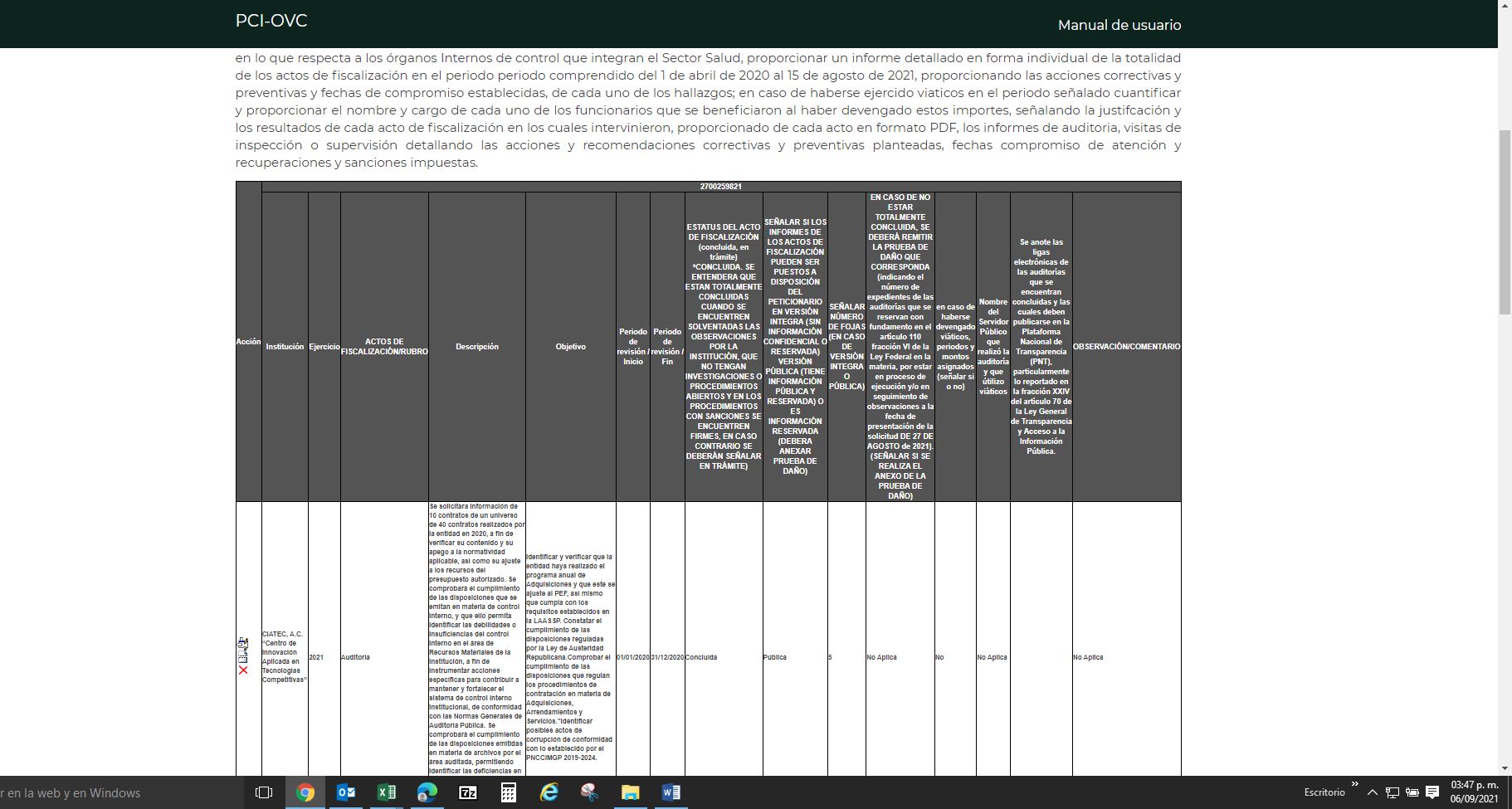Image resolution: width=1512 pixels, height=809 pixels.
Task: Click the Institución column header
Action: pyautogui.click(x=285, y=347)
